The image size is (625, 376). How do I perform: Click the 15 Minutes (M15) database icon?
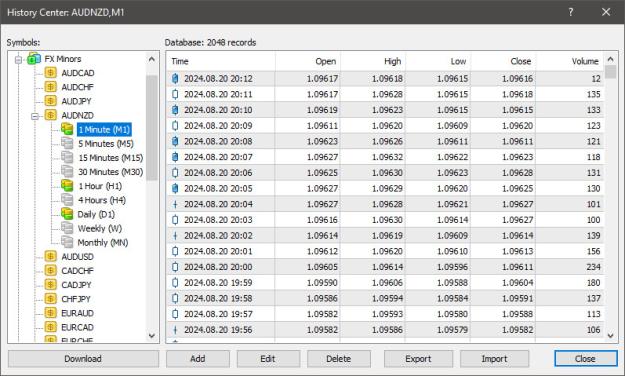pos(67,157)
